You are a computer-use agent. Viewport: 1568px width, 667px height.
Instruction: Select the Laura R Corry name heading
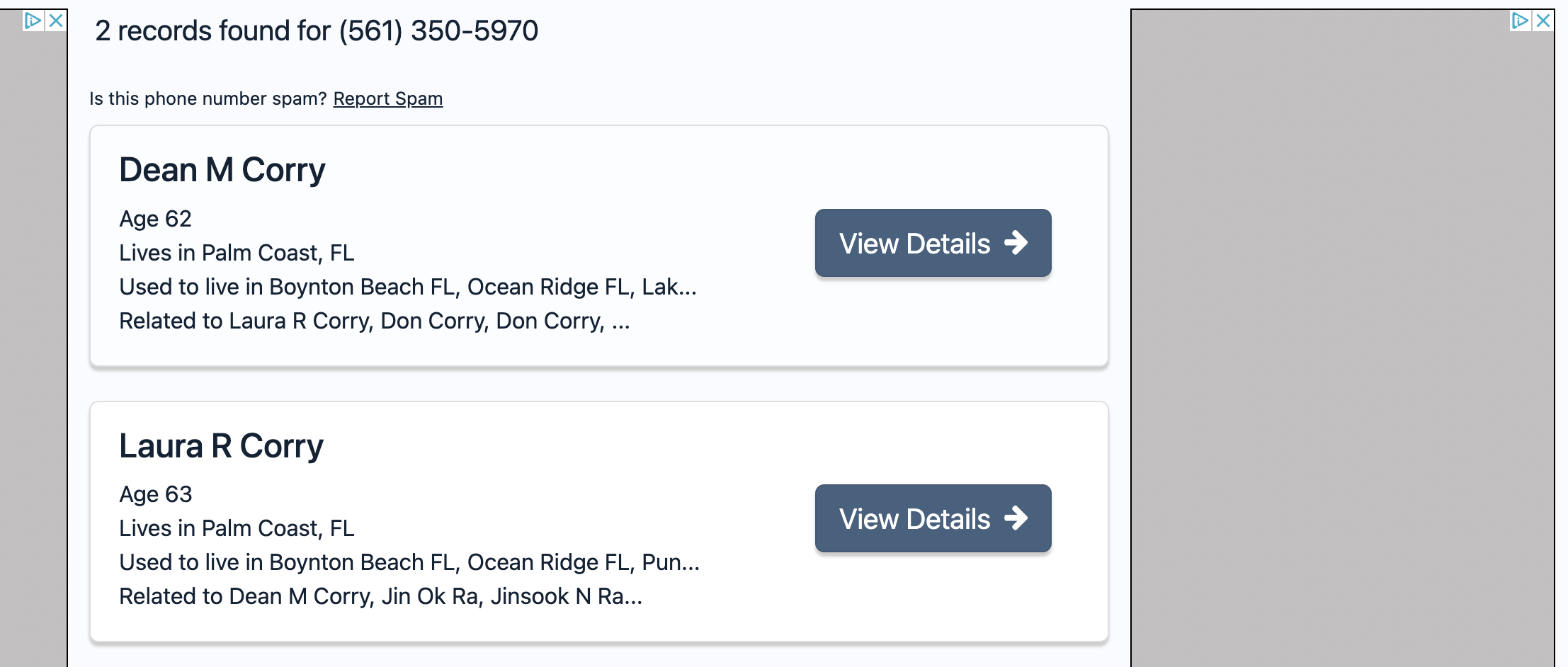(221, 446)
